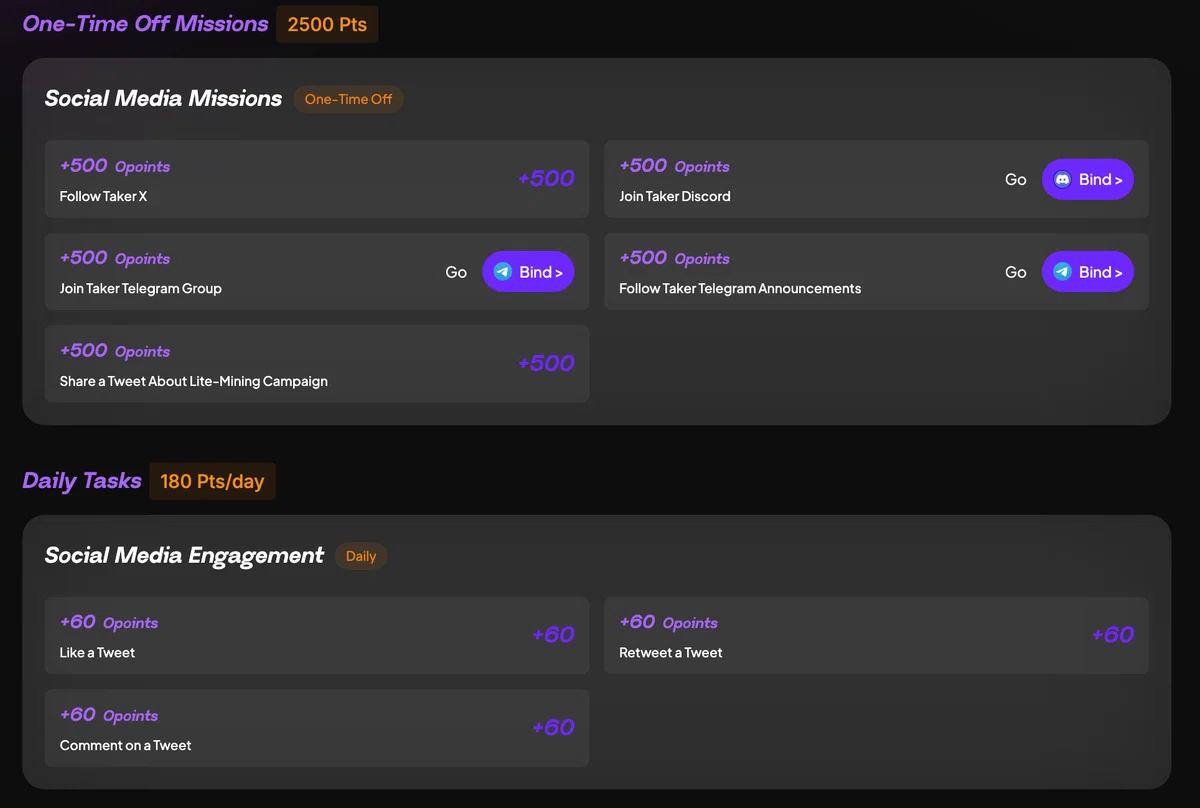
Task: Claim +60 for Retweet a Tweet
Action: [x=1112, y=635]
